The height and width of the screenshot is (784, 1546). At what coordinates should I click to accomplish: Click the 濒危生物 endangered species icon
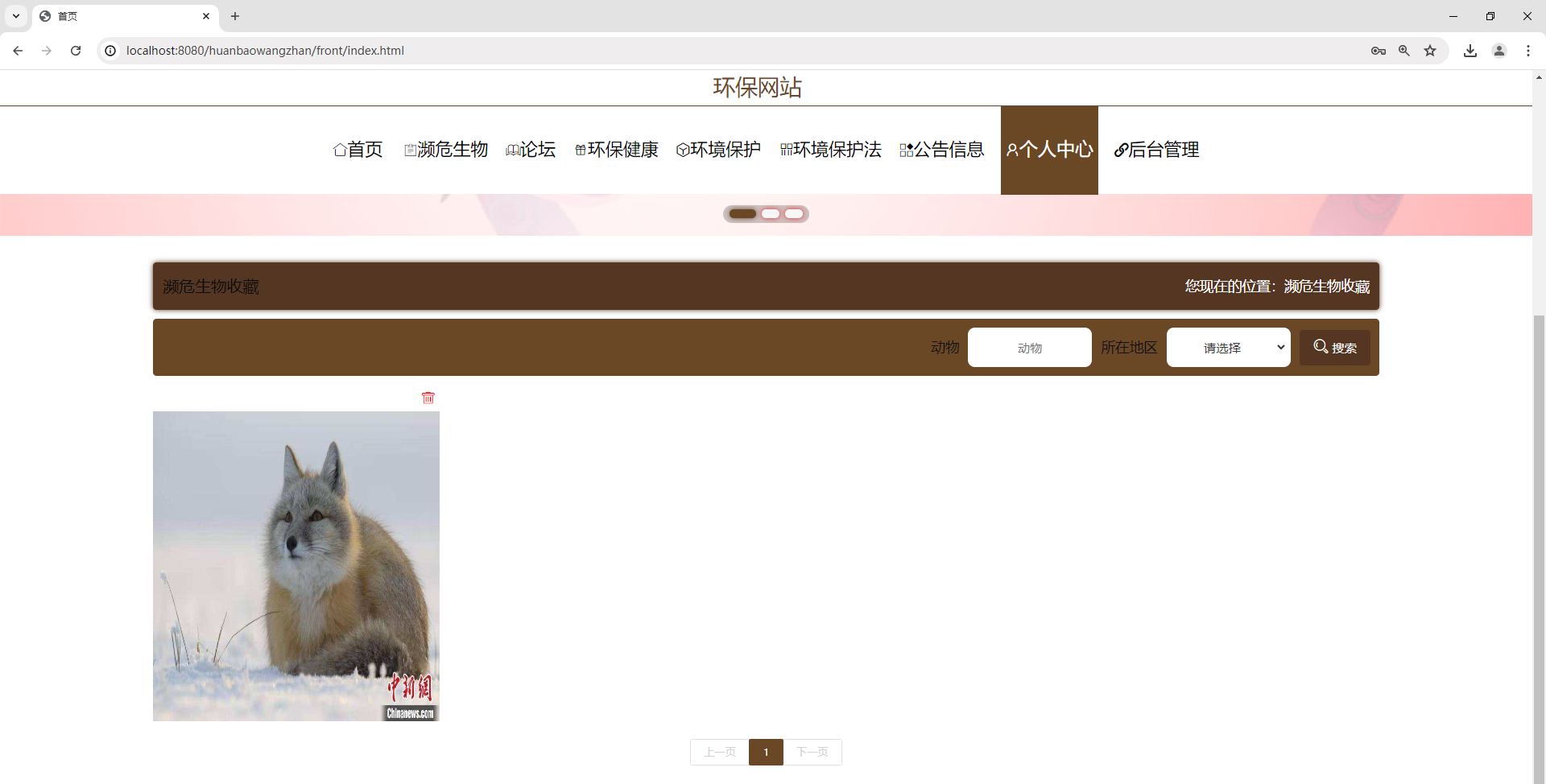pyautogui.click(x=409, y=150)
